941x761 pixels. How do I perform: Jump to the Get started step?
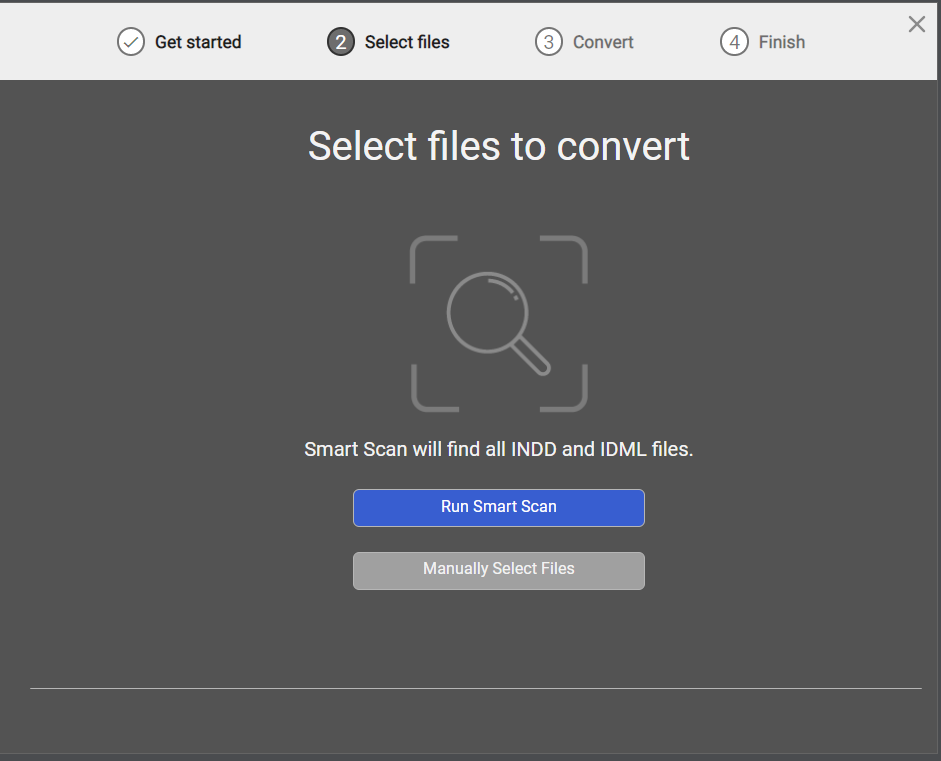pyautogui.click(x=197, y=42)
